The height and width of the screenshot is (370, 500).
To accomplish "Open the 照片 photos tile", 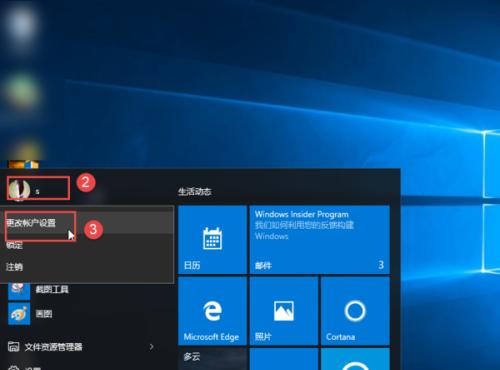I will pyautogui.click(x=284, y=311).
